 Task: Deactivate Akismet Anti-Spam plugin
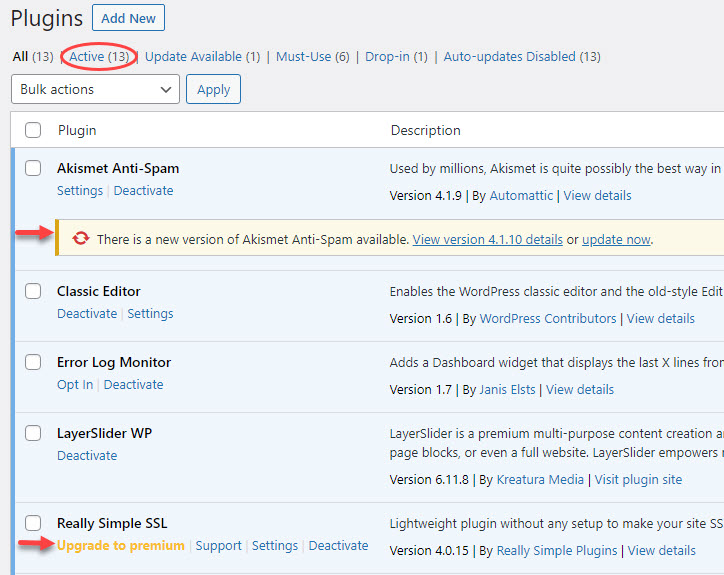144,191
